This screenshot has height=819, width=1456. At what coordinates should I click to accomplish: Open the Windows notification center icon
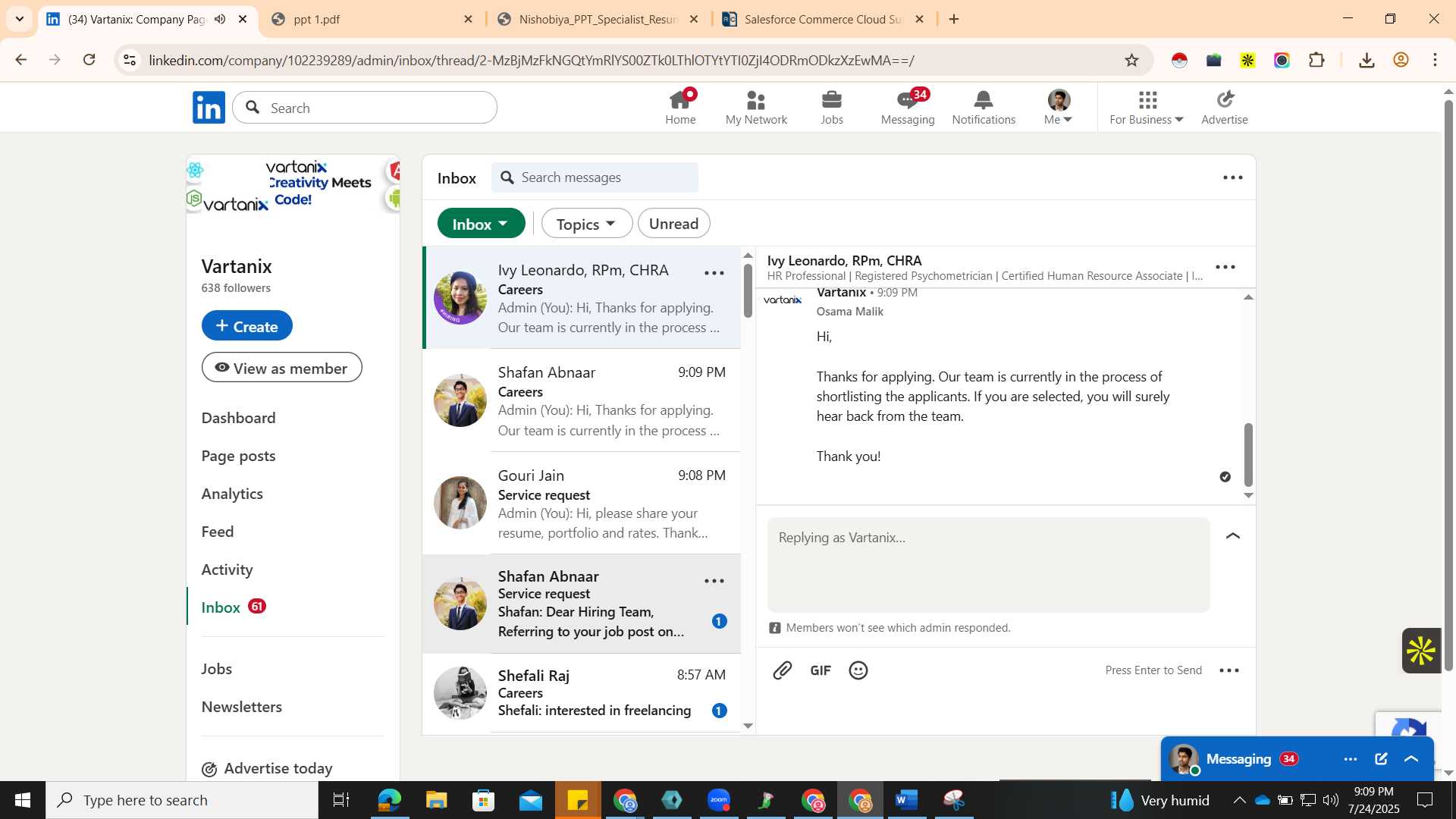pyautogui.click(x=1425, y=800)
